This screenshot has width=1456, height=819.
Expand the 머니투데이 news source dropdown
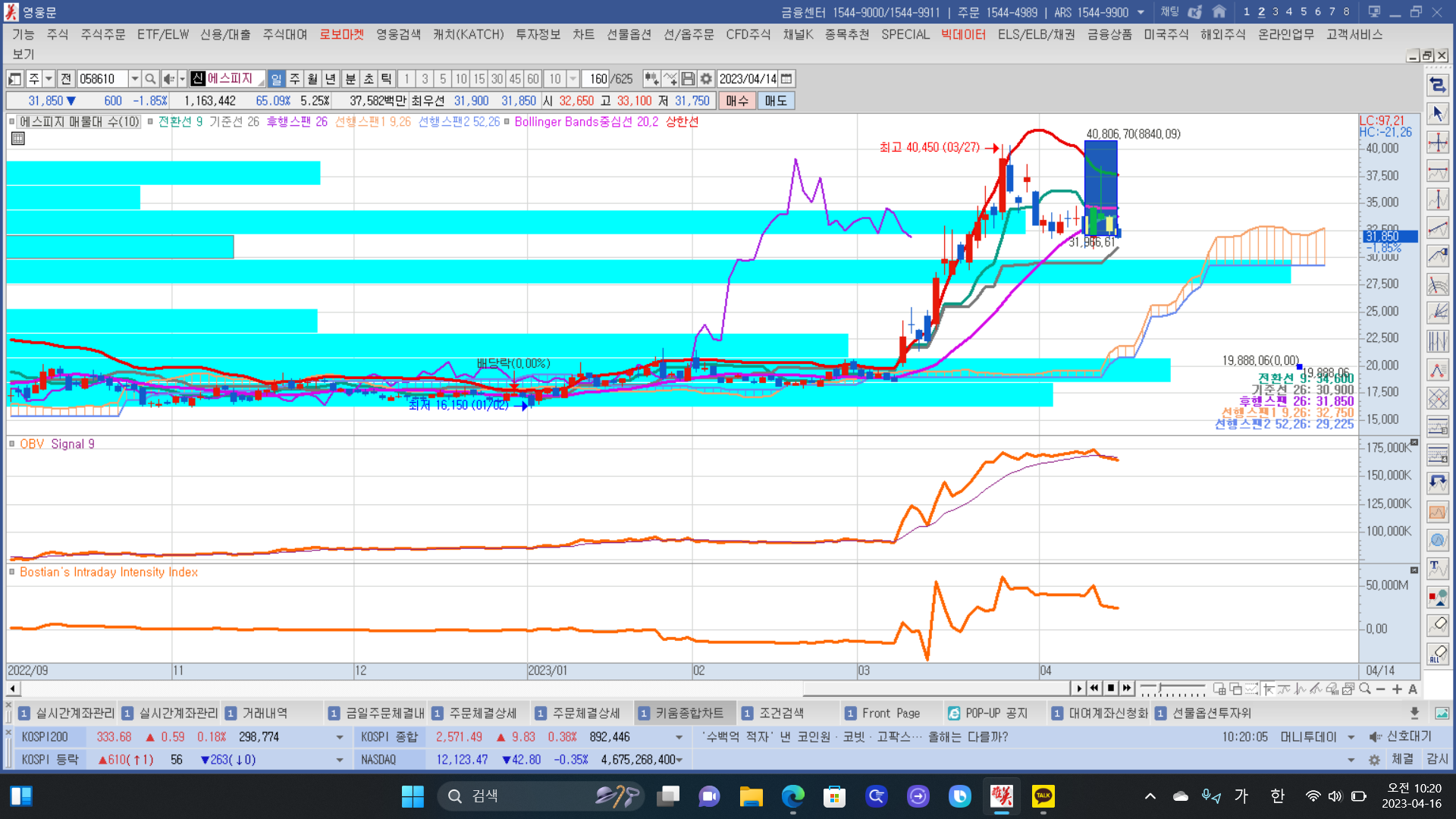[x=1351, y=737]
